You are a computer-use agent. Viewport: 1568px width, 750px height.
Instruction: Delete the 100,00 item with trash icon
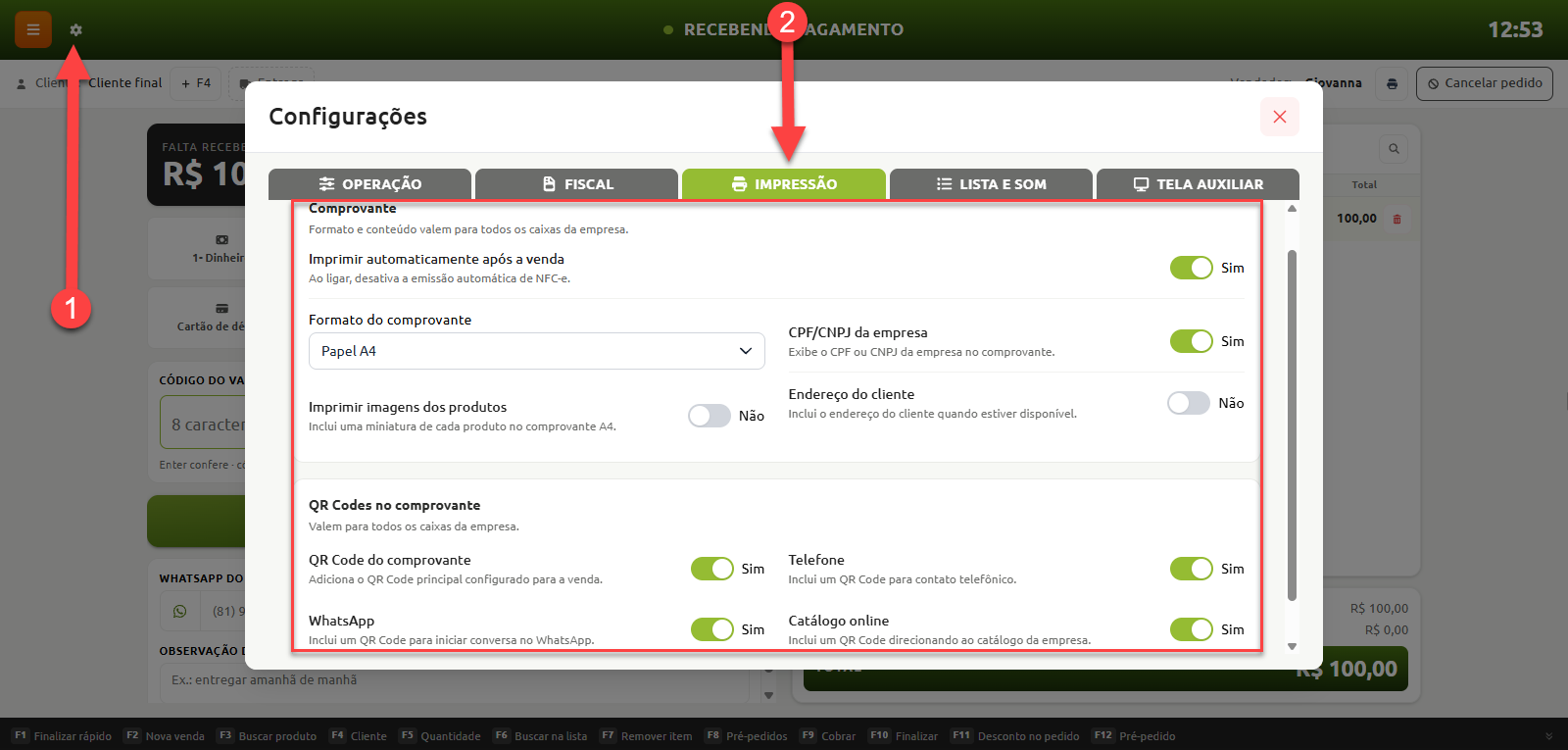(x=1397, y=219)
